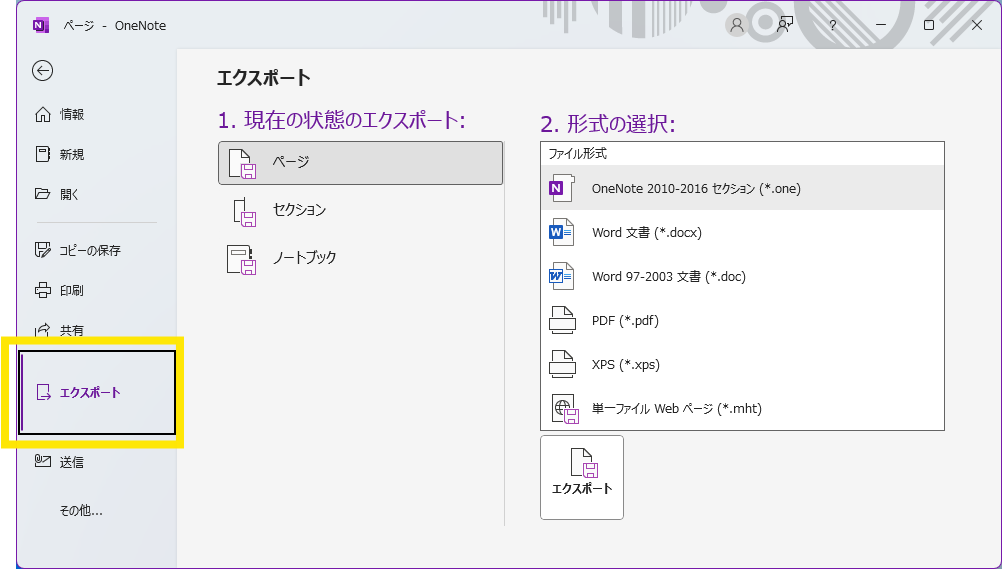This screenshot has height=569, width=1002.
Task: Click the printer icon beside 印刷
Action: coord(42,290)
